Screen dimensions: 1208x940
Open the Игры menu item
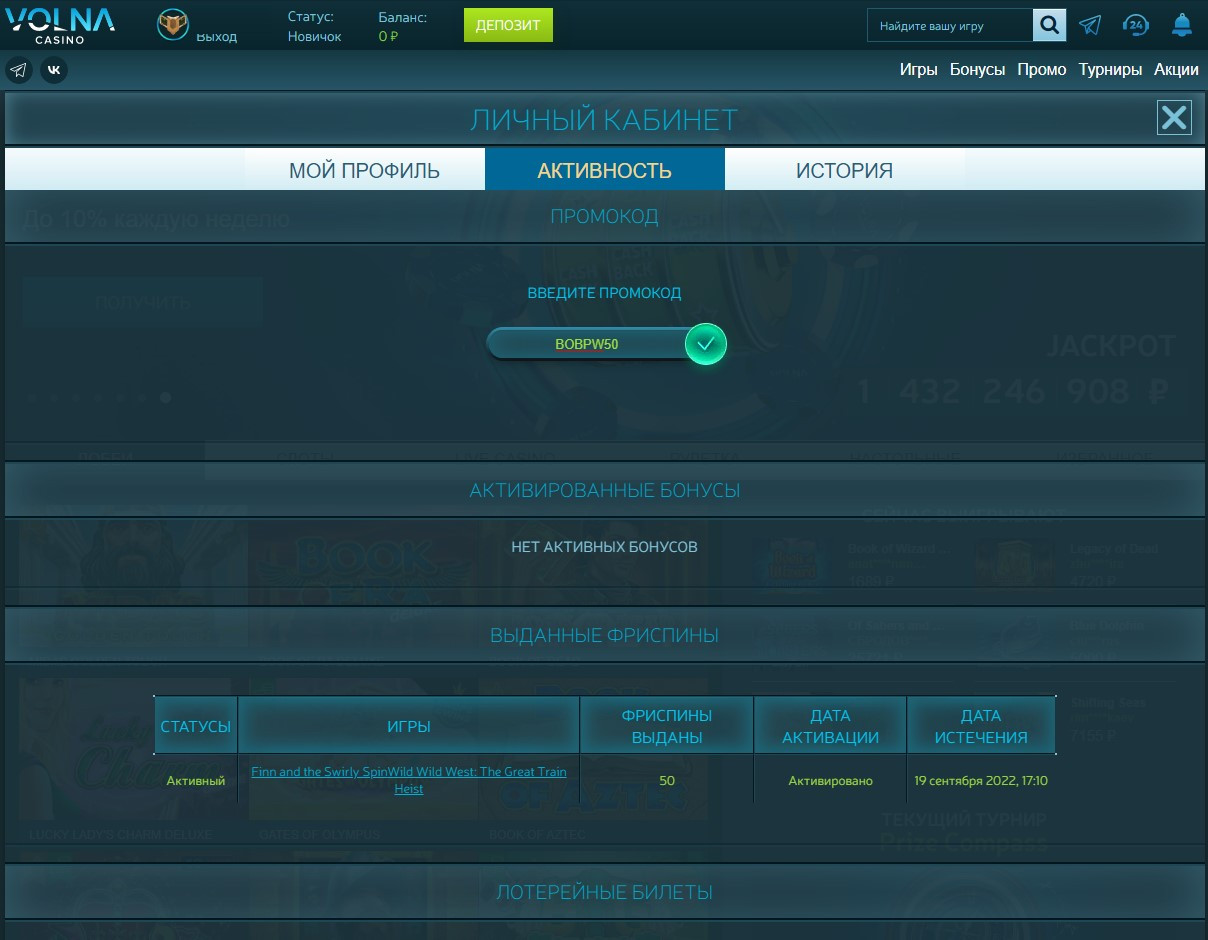point(918,70)
